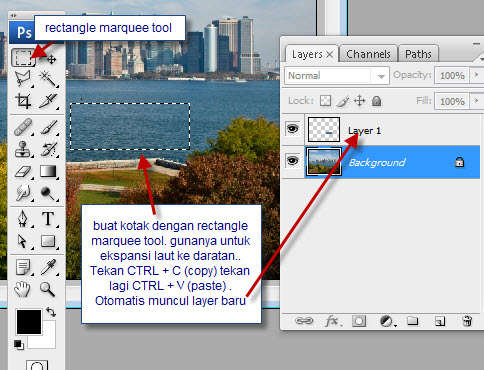
Task: Select the Pen tool
Action: point(23,219)
